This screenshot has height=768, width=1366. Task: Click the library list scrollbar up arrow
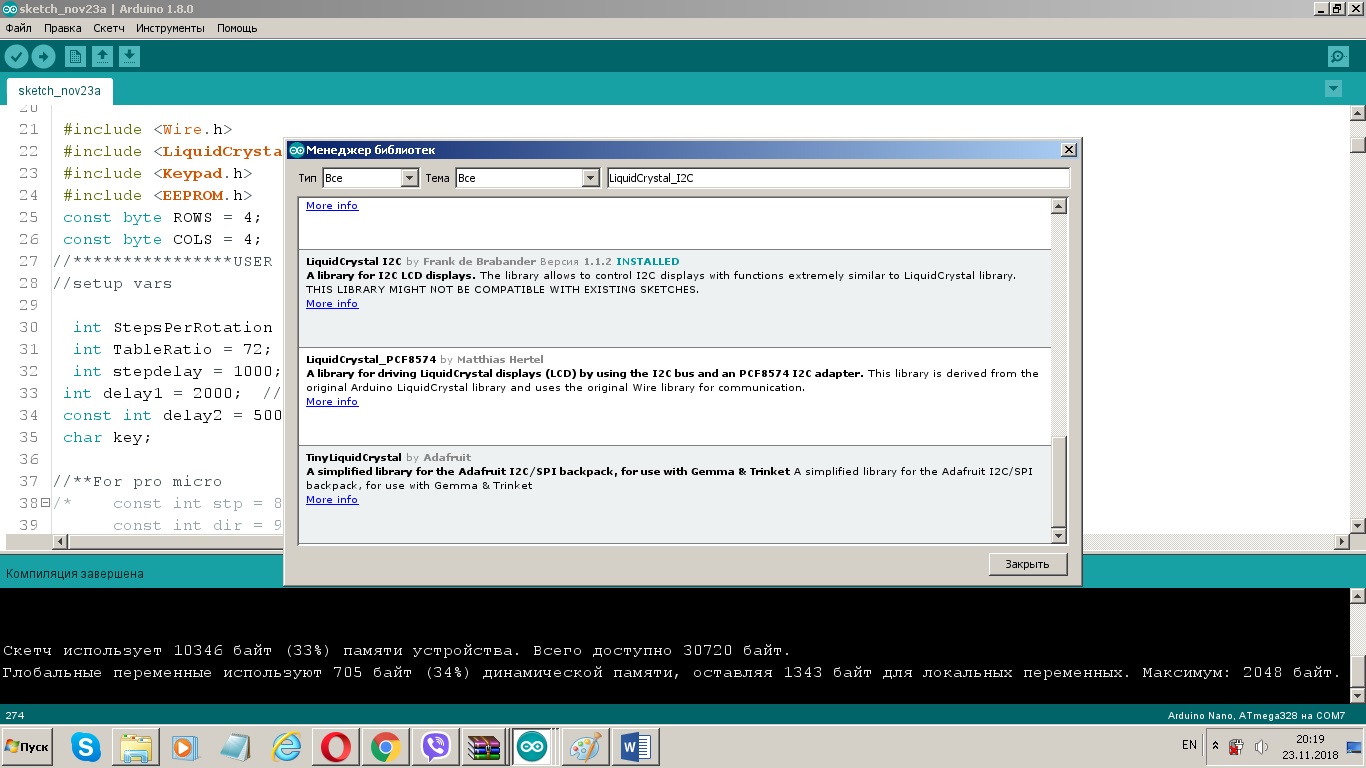(x=1060, y=206)
